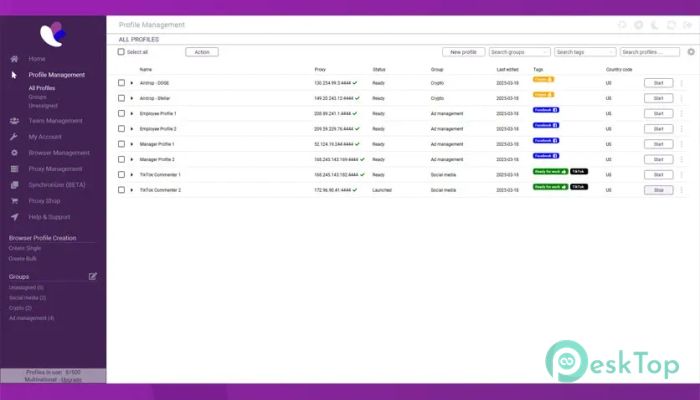Open the three-dot menu for Employee Profile 2

tap(682, 129)
